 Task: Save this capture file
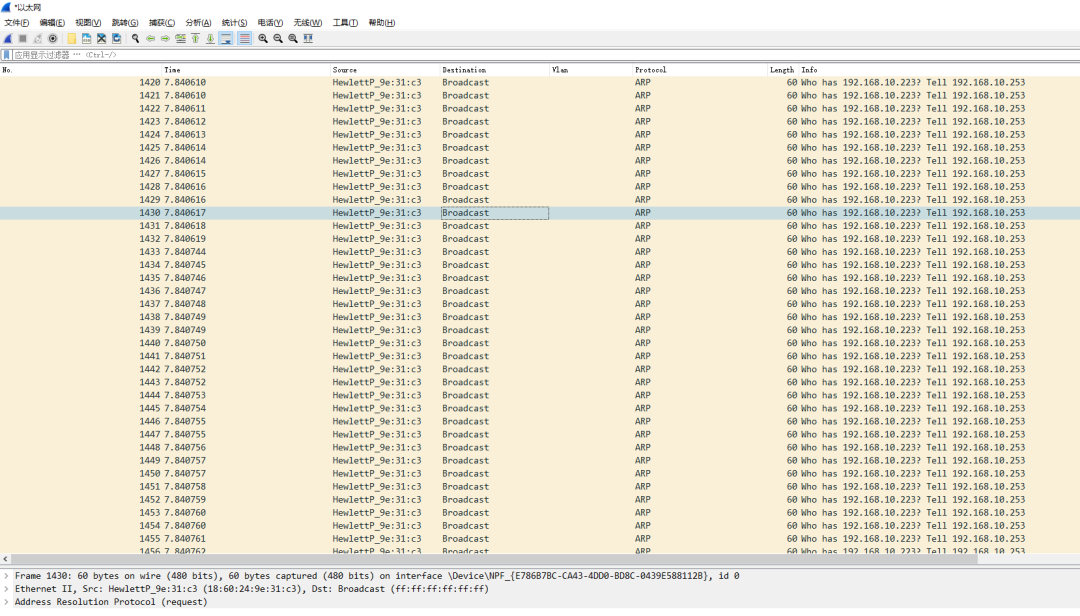87,39
